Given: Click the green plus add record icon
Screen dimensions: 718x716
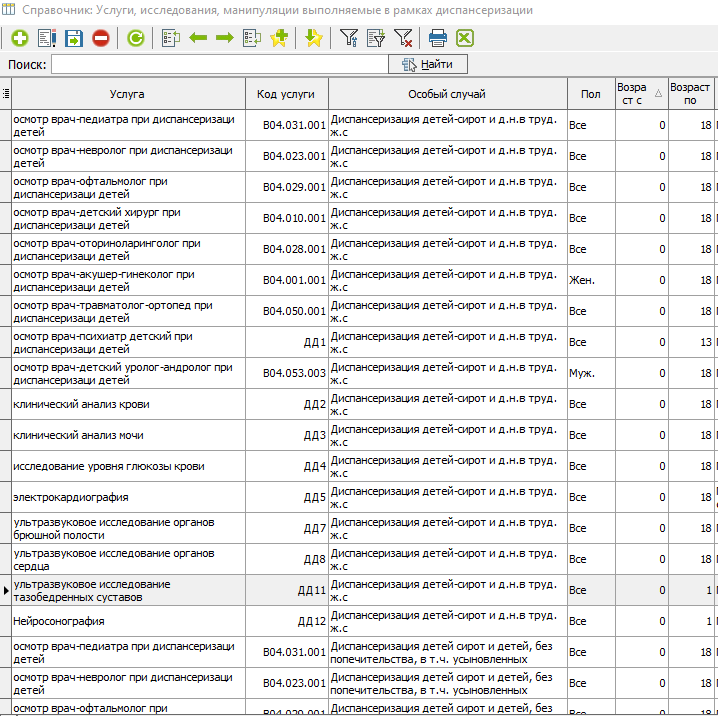Looking at the screenshot, I should point(20,38).
